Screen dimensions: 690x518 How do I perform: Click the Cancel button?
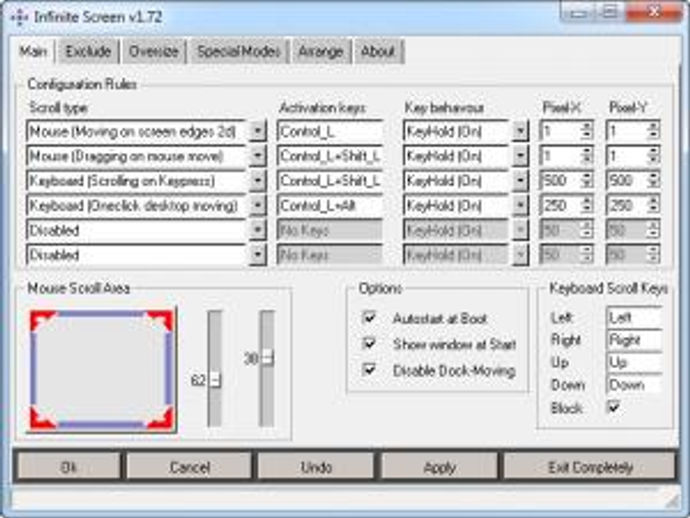190,467
